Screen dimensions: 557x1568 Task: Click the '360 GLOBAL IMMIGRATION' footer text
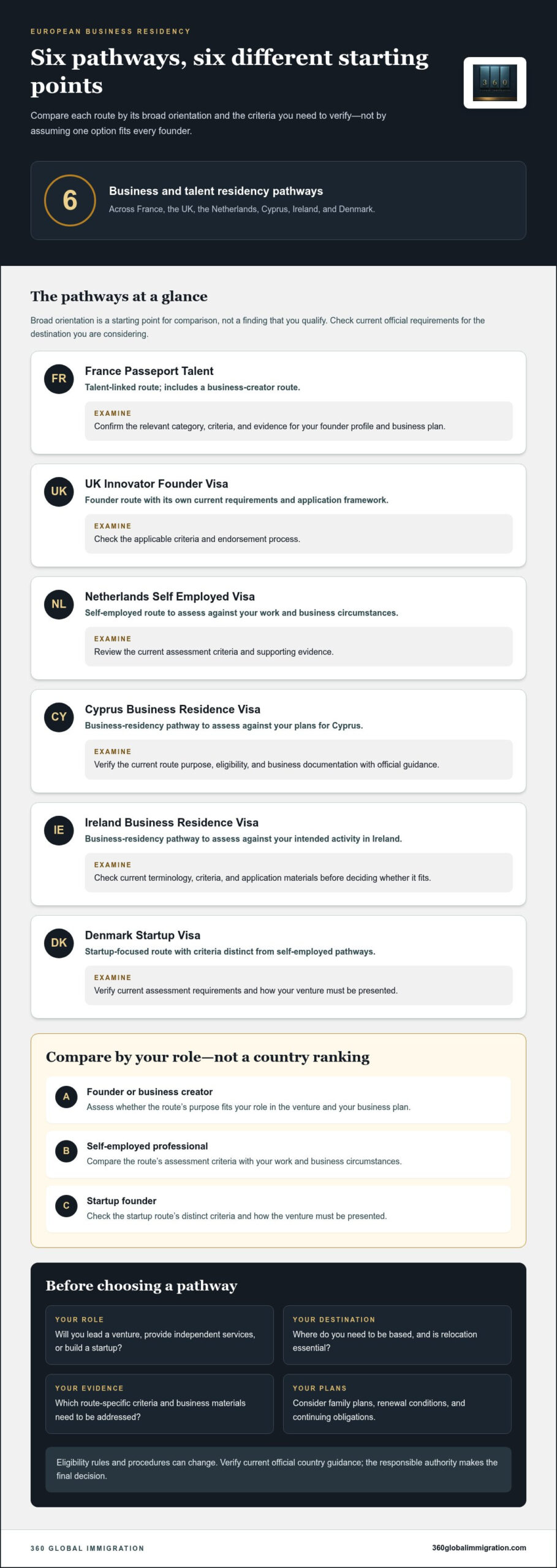click(88, 1548)
